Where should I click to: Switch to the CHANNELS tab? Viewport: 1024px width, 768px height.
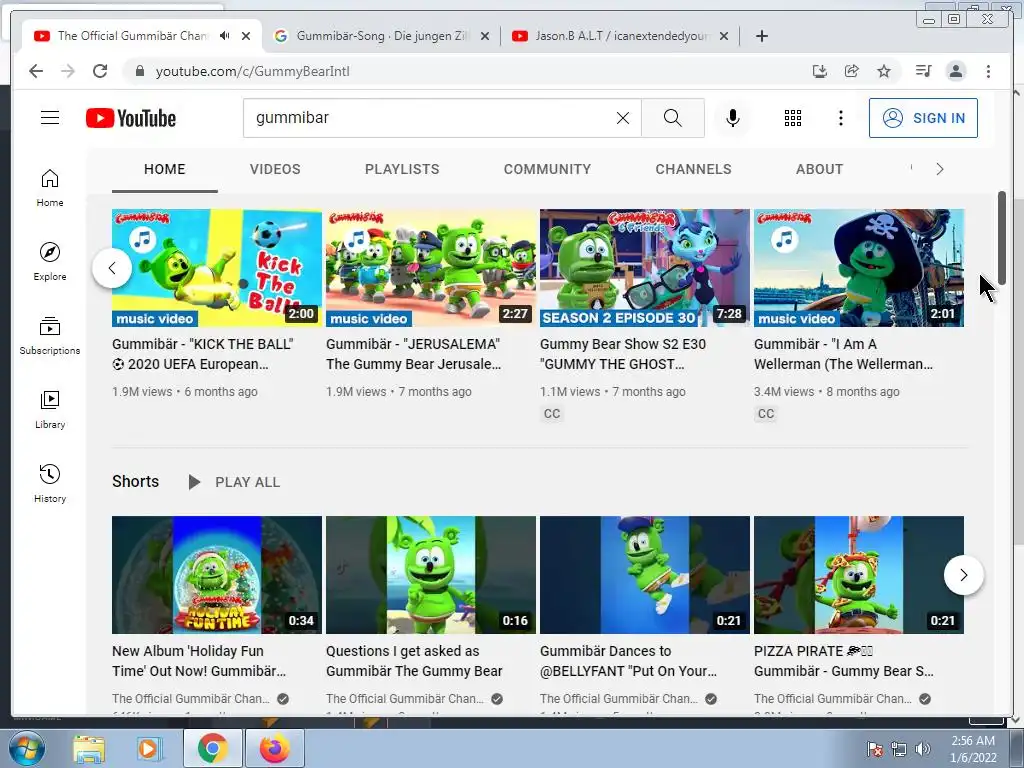(x=693, y=169)
